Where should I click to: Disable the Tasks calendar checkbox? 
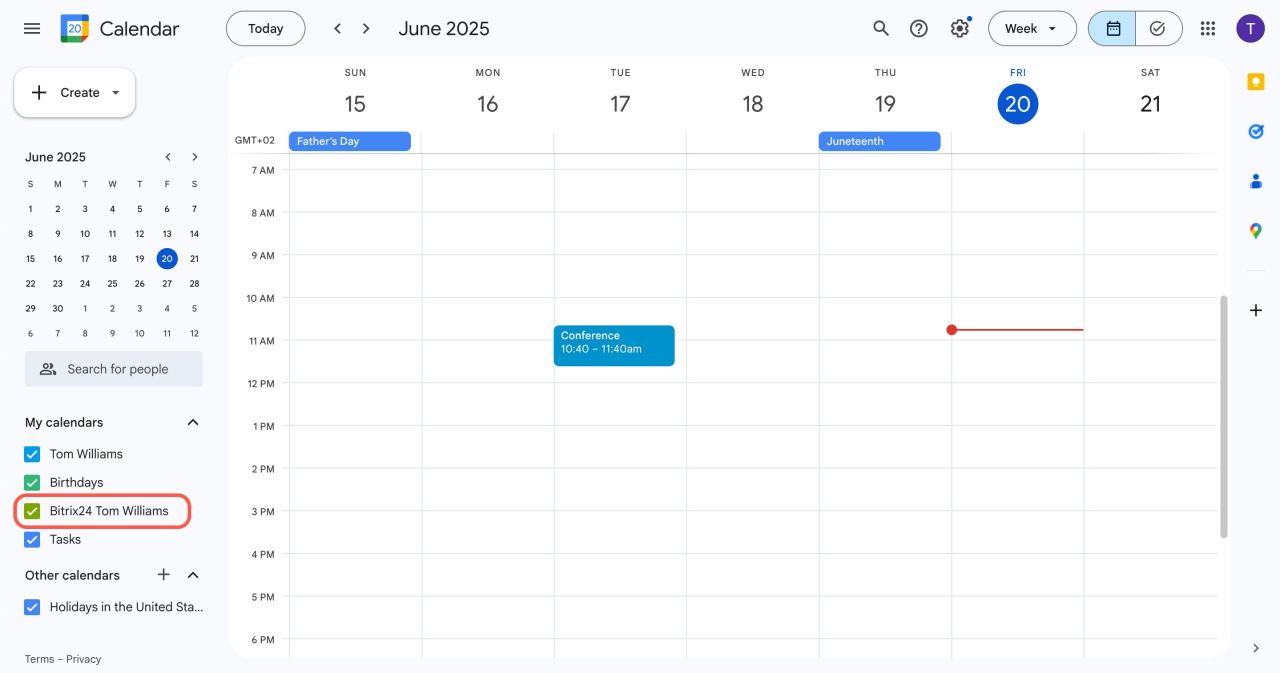click(x=32, y=540)
